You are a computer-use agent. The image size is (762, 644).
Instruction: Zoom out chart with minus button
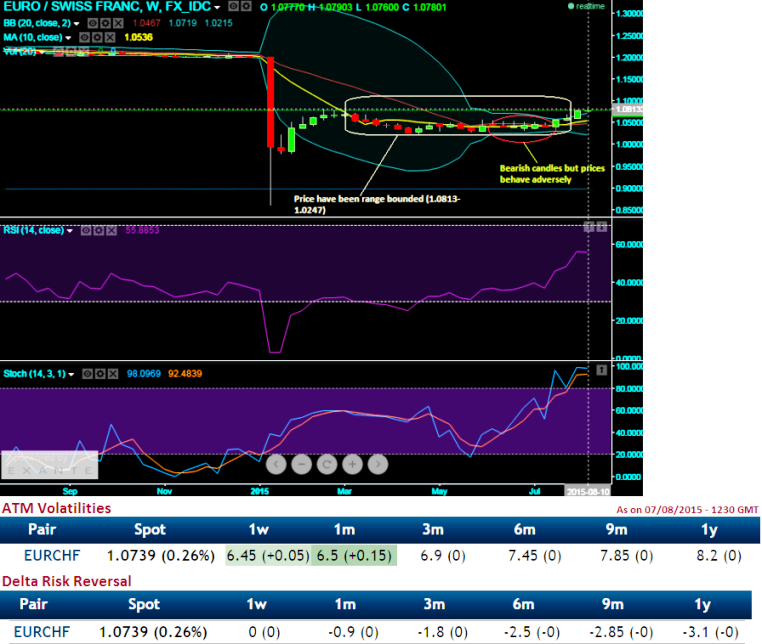pyautogui.click(x=301, y=465)
